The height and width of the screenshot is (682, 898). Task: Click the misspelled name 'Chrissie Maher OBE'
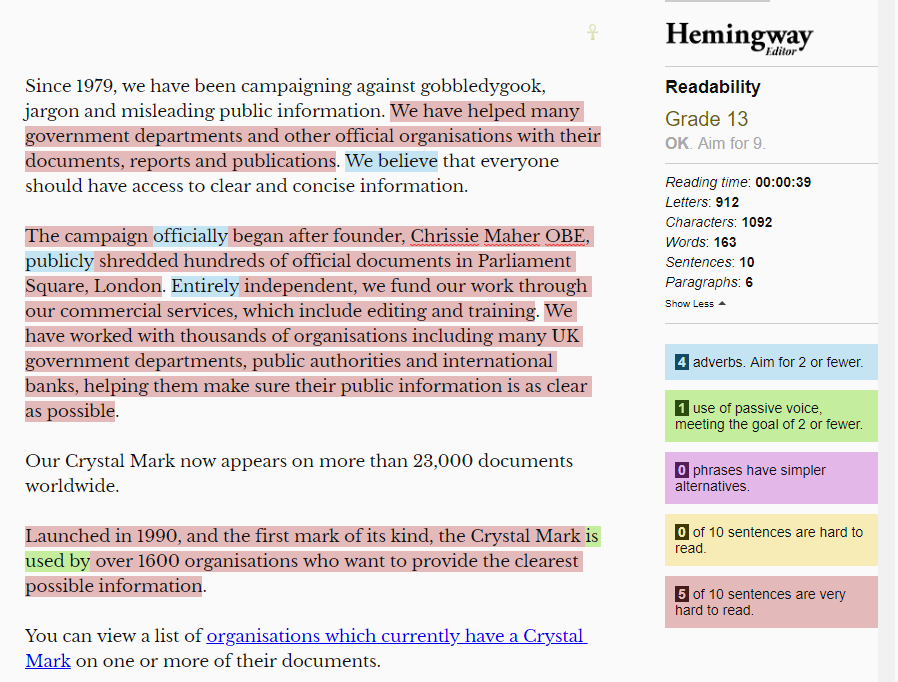498,236
